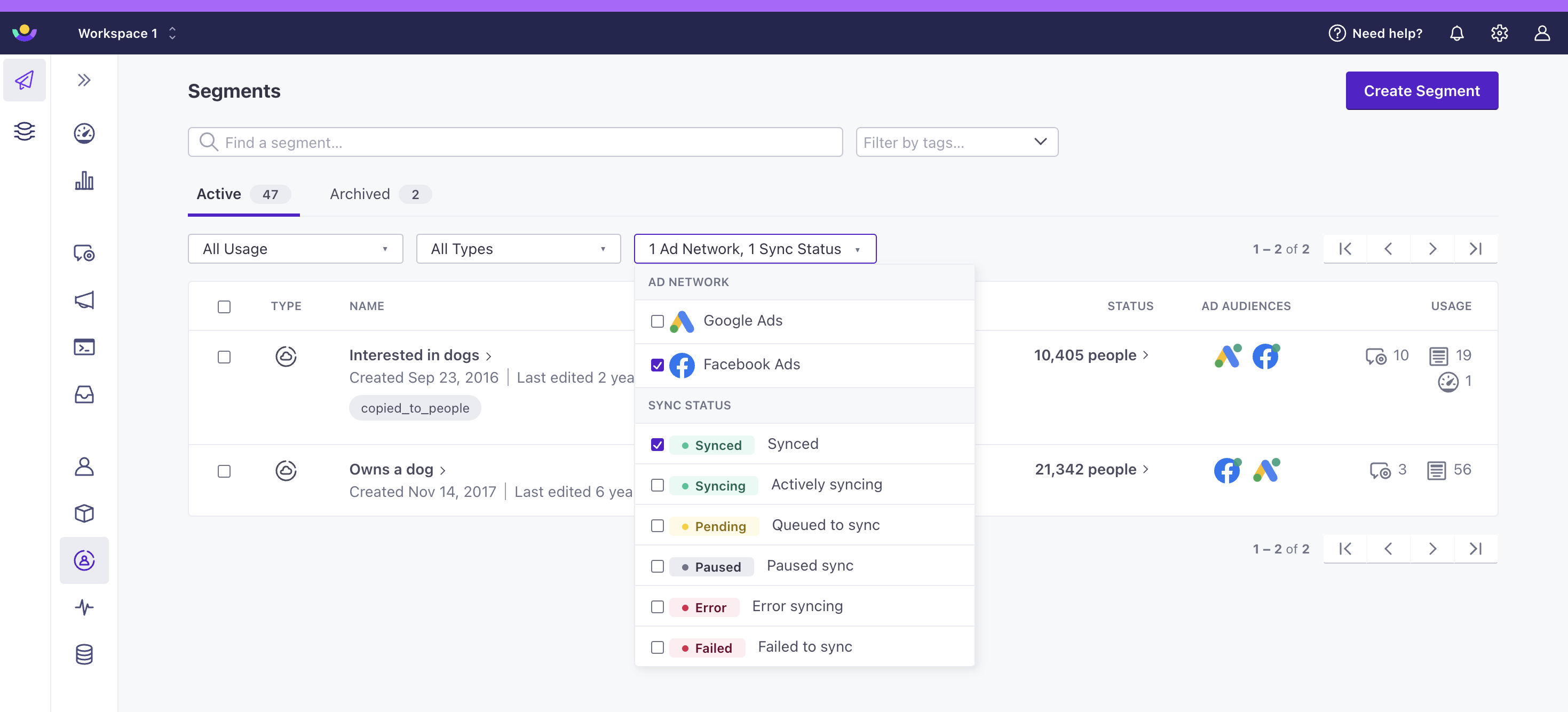Click the Need help navigation item

1374,33
